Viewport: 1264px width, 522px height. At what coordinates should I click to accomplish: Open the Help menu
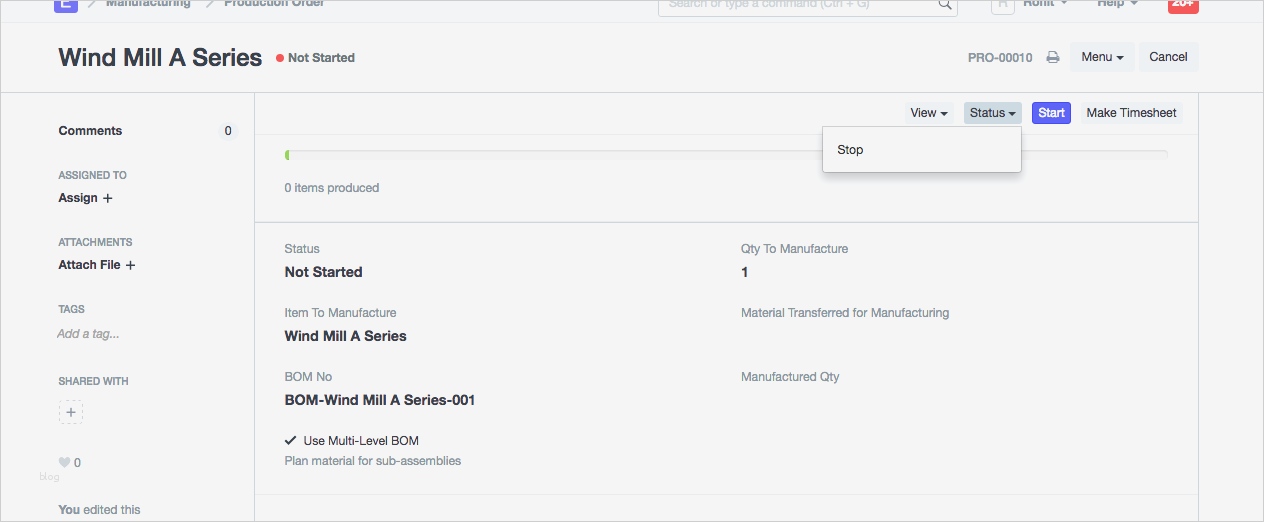point(1117,4)
